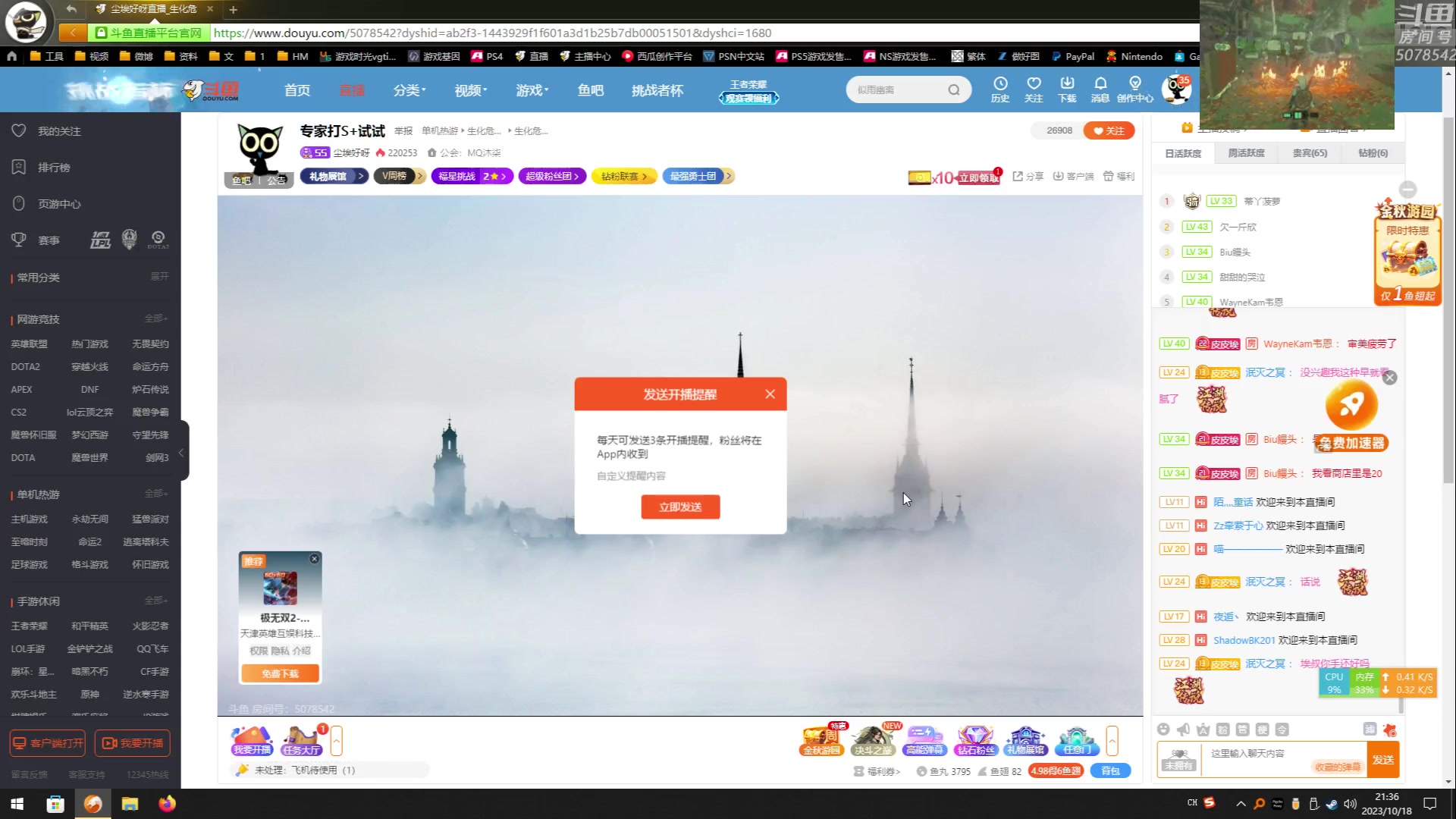
Task: Toggle the 滤 chat filter button
Action: (x=1370, y=730)
